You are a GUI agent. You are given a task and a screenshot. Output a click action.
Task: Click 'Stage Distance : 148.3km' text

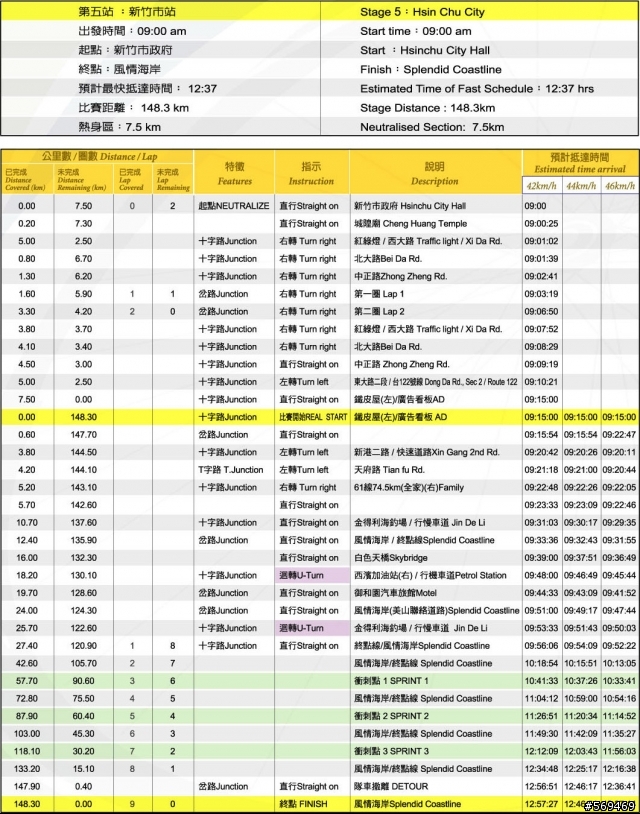tap(427, 108)
